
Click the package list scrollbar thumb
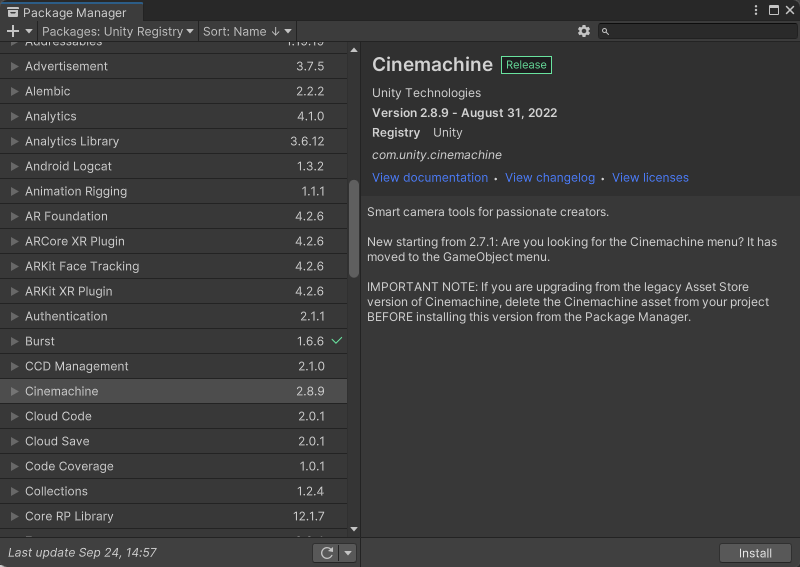tap(354, 229)
